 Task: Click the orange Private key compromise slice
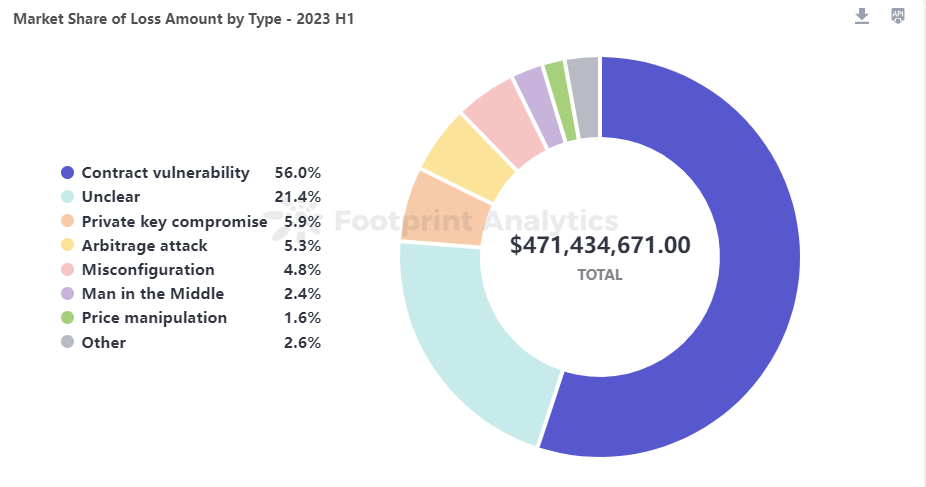click(443, 207)
